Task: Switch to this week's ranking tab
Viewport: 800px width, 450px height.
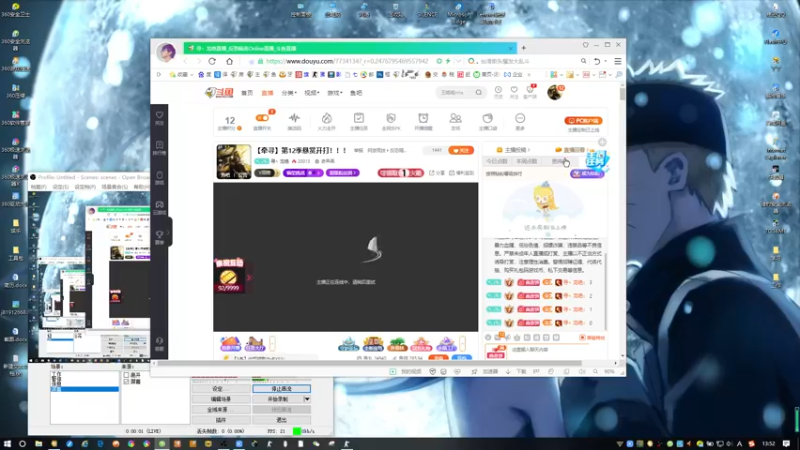Action: coord(527,161)
